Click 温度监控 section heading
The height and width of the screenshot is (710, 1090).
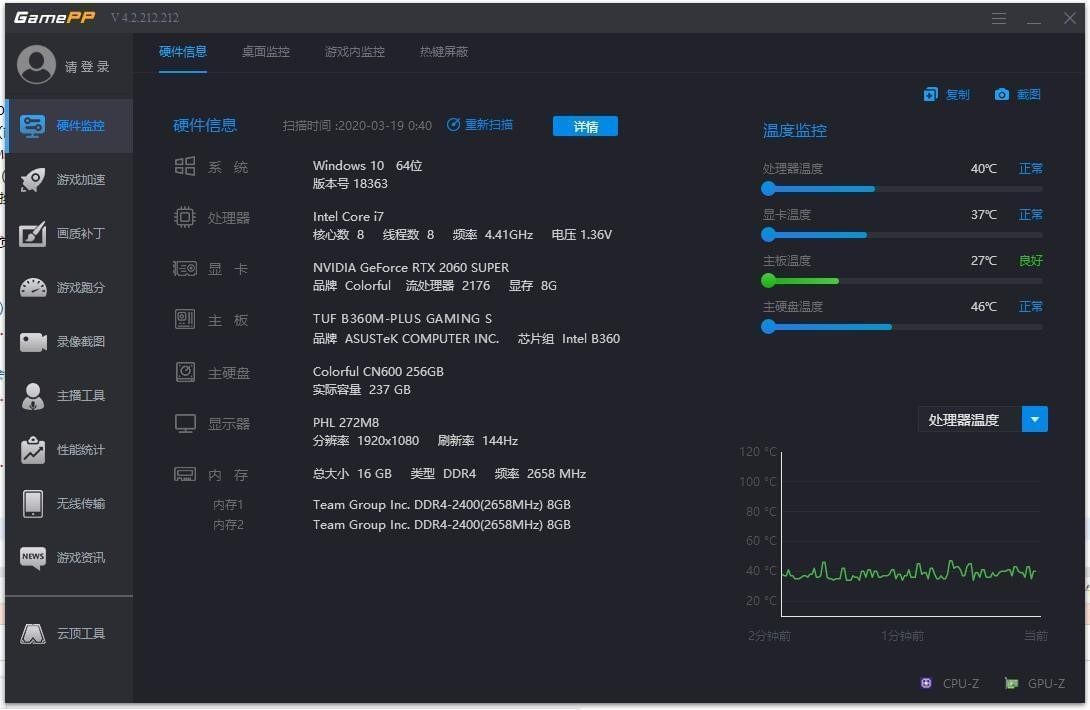pos(795,130)
